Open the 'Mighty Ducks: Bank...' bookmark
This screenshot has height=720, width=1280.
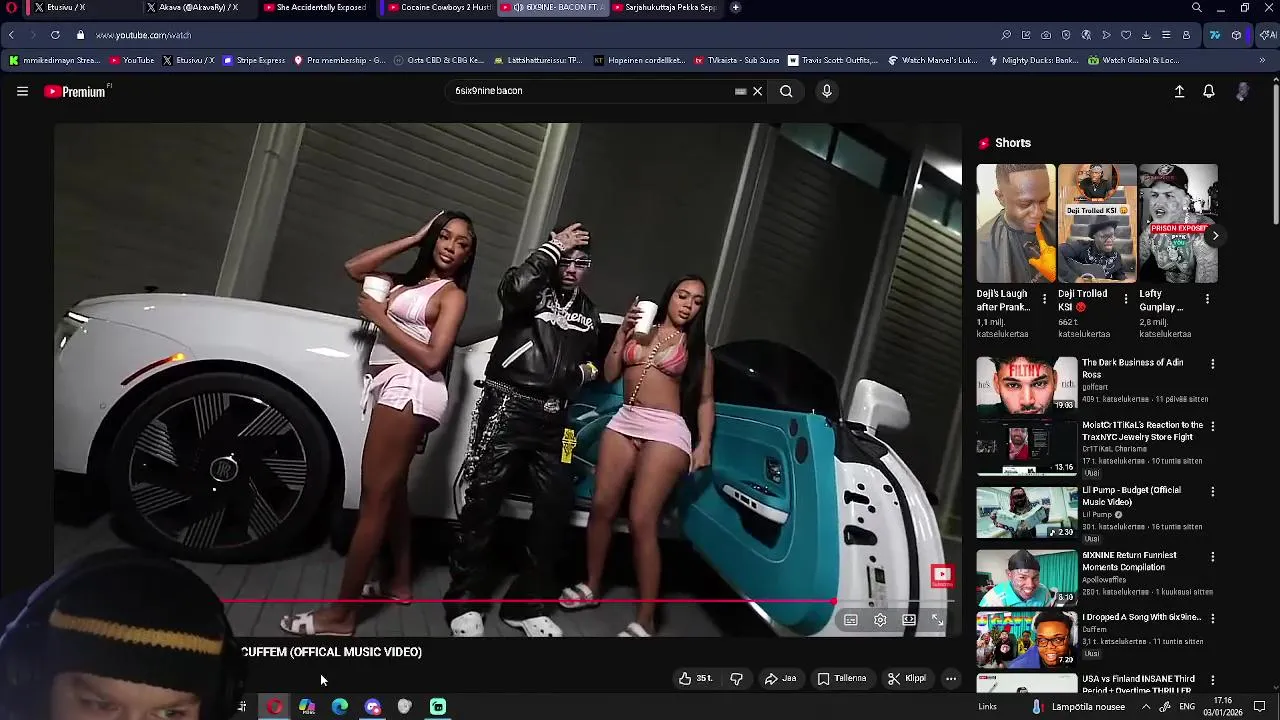pos(1033,60)
